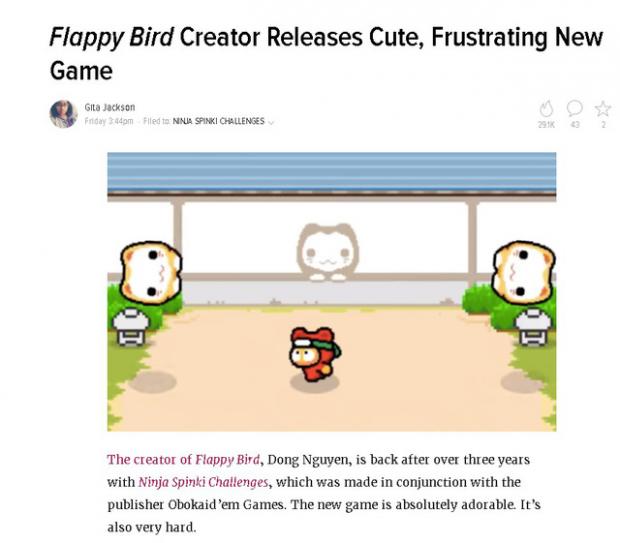This screenshot has height=543, width=620.
Task: Click the 291K recommend count
Action: click(546, 125)
